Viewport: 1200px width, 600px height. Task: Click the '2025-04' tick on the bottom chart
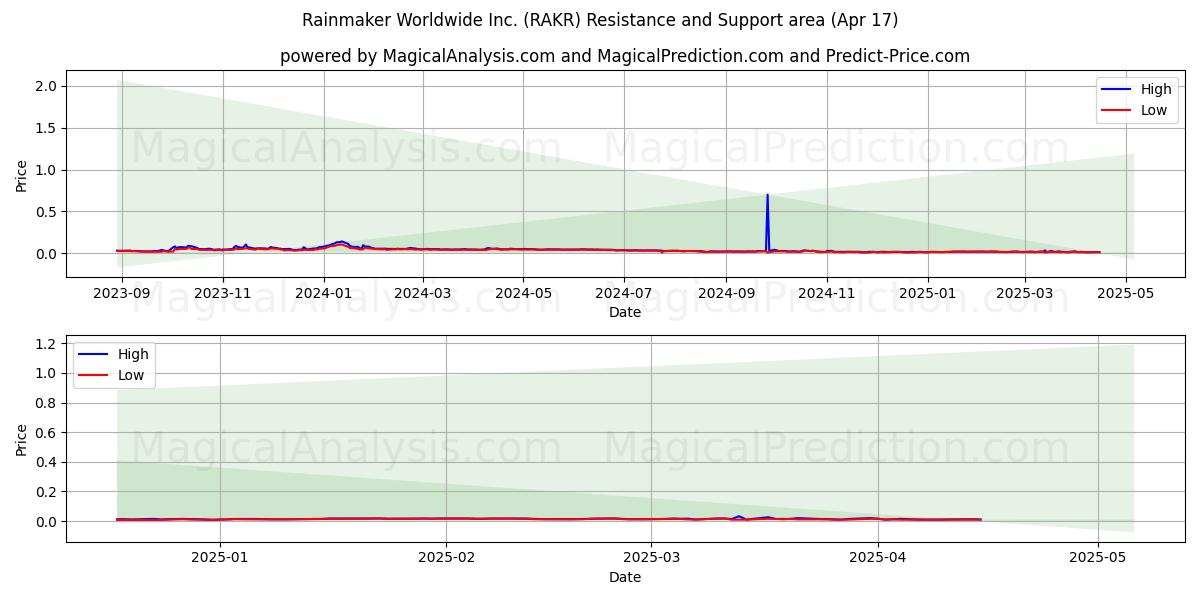click(878, 558)
